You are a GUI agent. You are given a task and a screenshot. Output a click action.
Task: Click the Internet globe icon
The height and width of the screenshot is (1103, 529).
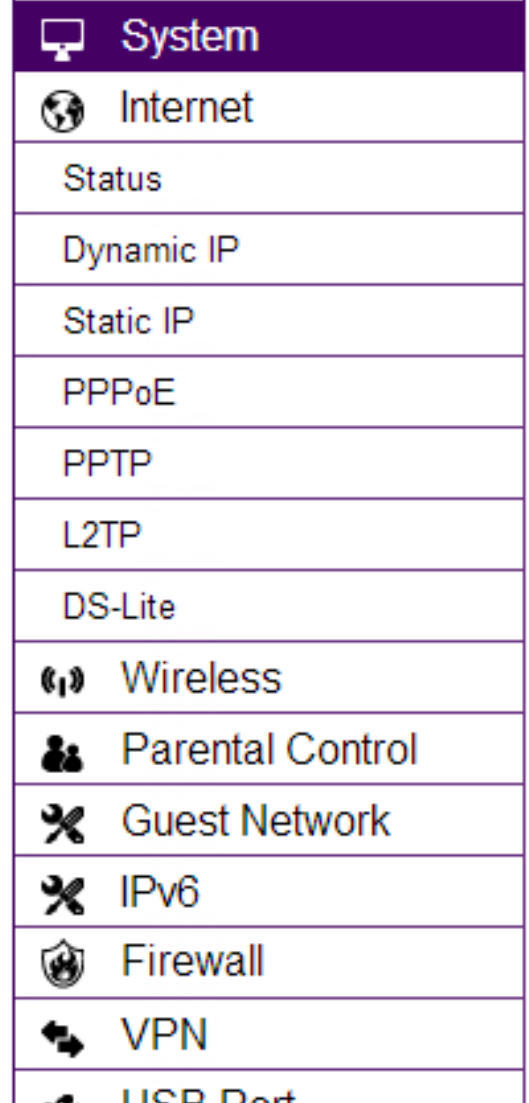pos(63,112)
